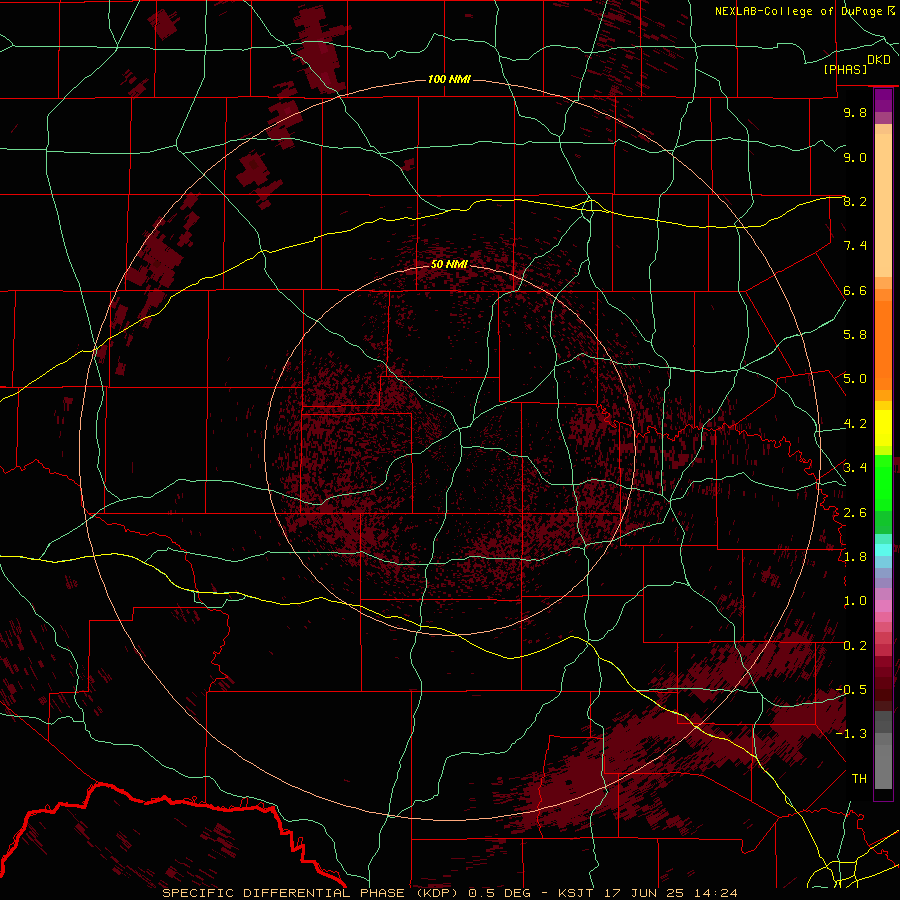Screen dimensions: 900x900
Task: Click the 9.0 value on the scale
Action: tap(855, 157)
